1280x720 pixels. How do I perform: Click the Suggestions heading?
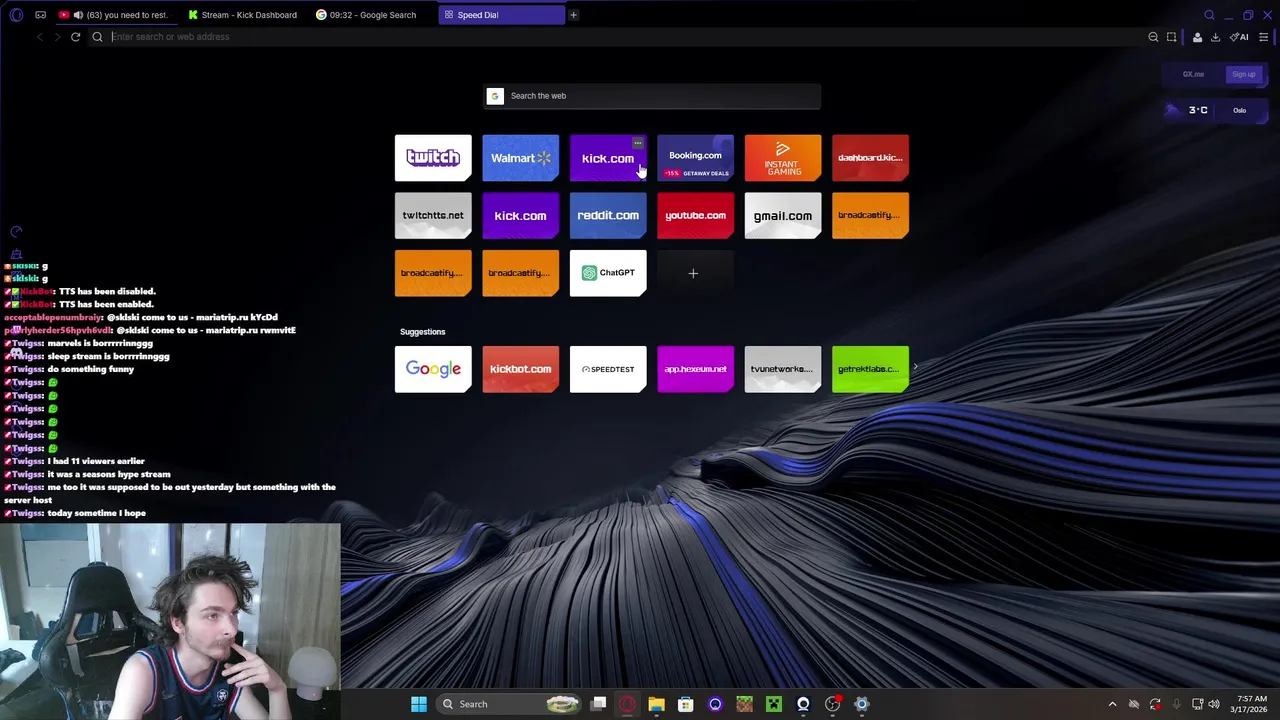(x=422, y=332)
